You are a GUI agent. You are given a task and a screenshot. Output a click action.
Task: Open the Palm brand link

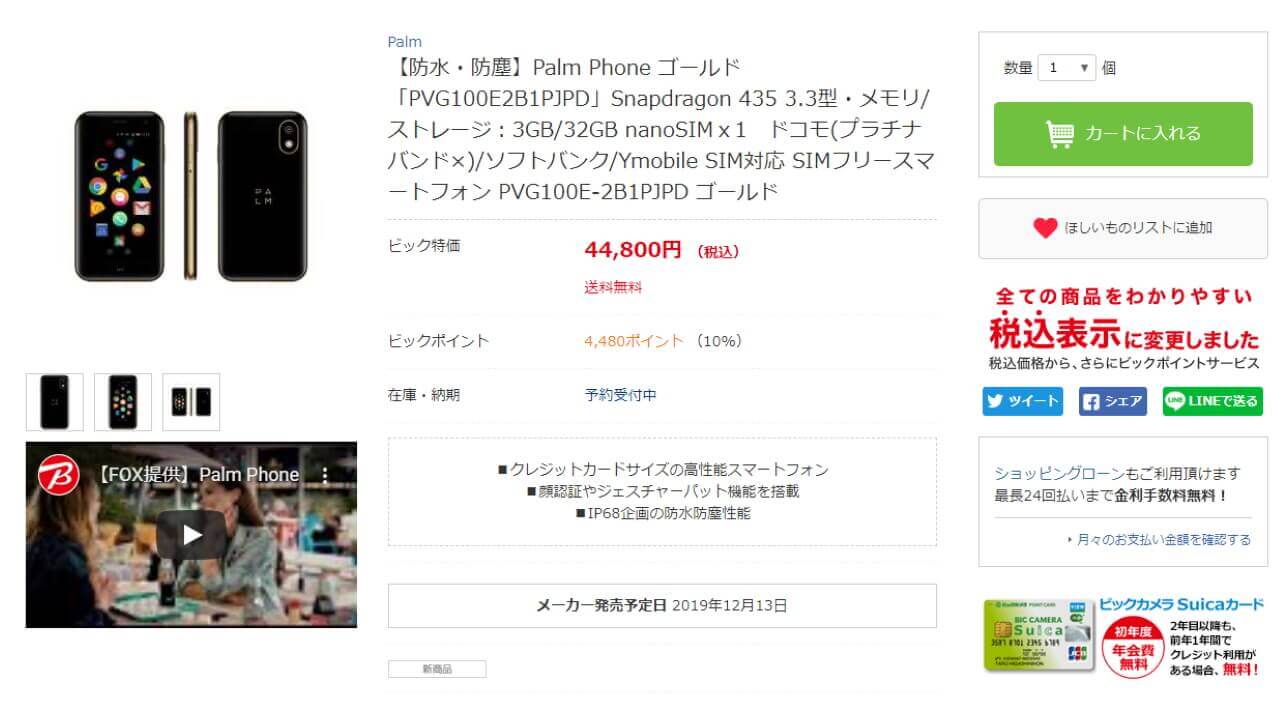coord(404,42)
